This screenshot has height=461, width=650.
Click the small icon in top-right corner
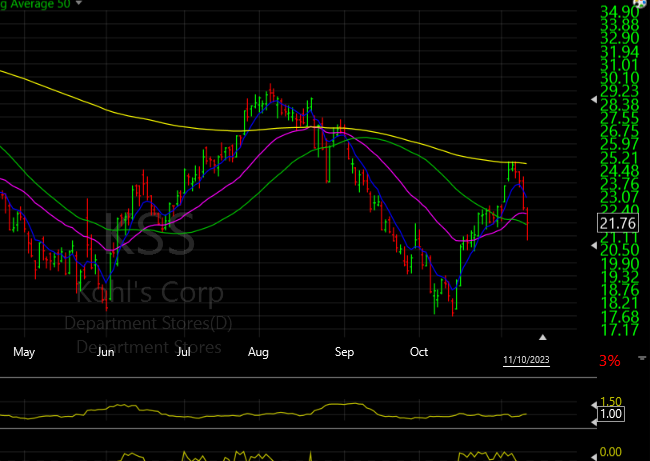pos(643,4)
